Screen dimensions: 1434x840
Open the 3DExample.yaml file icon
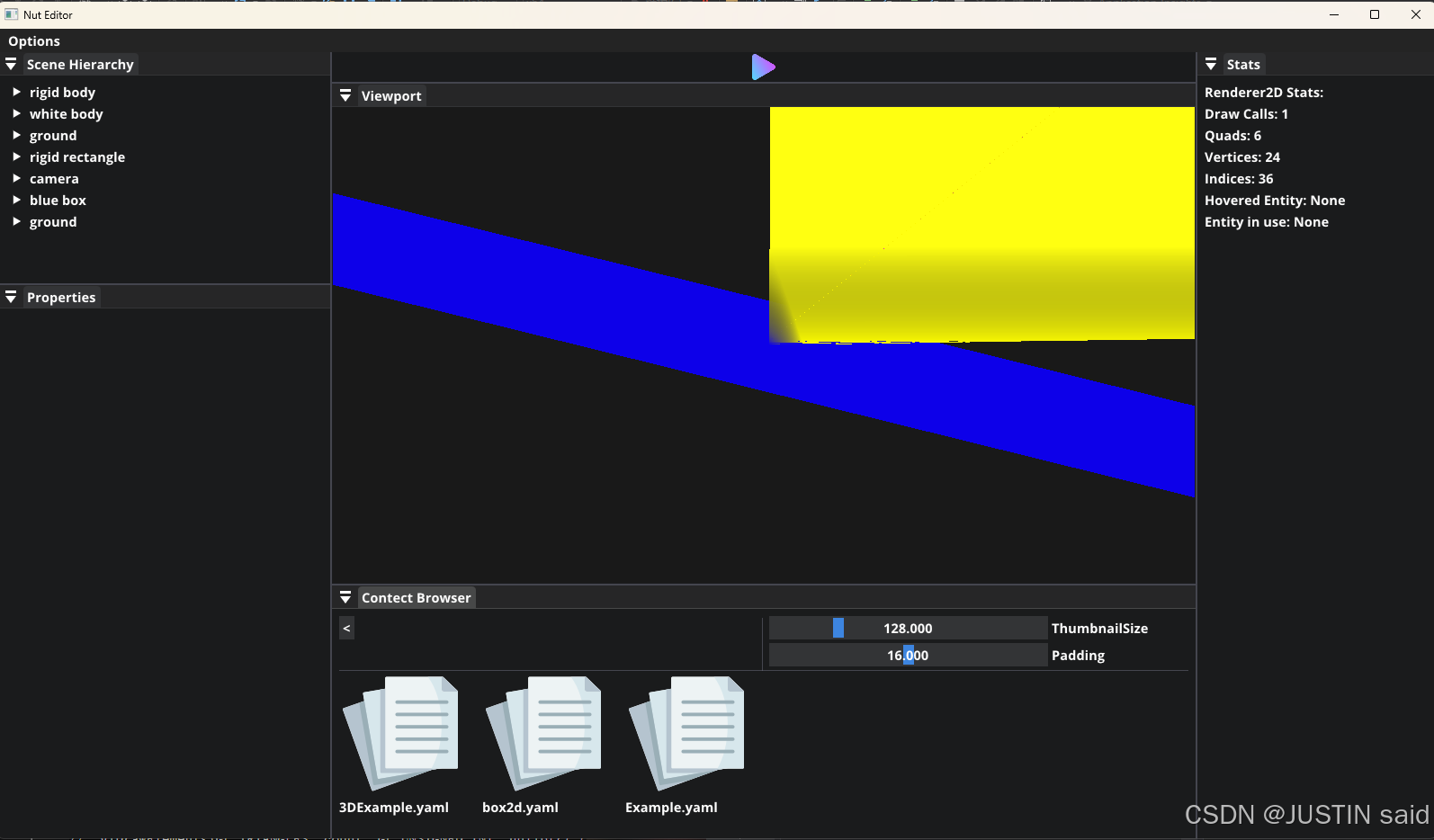coord(400,733)
